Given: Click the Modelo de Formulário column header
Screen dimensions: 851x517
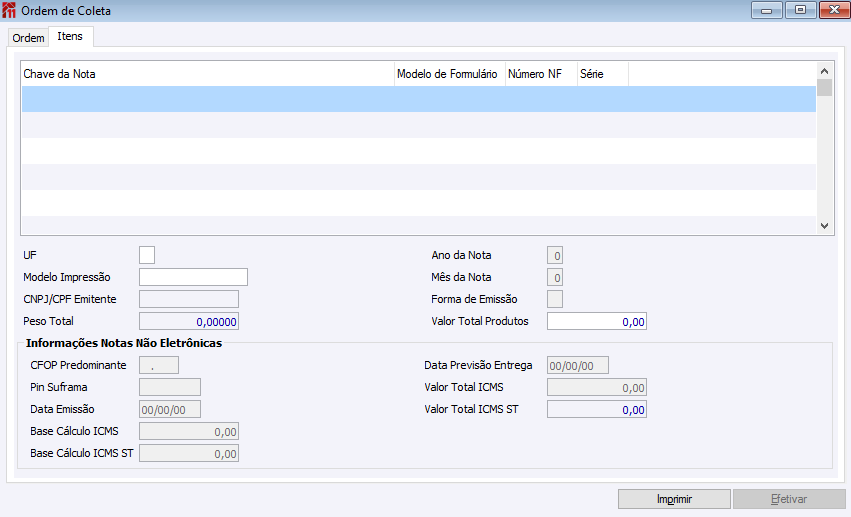Looking at the screenshot, I should (x=450, y=74).
